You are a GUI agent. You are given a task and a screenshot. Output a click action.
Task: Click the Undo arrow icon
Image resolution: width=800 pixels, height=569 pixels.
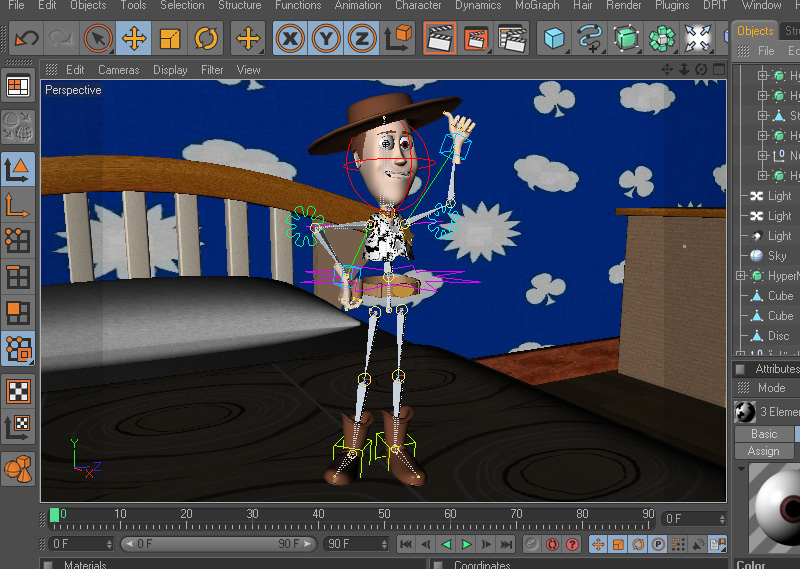coord(27,38)
